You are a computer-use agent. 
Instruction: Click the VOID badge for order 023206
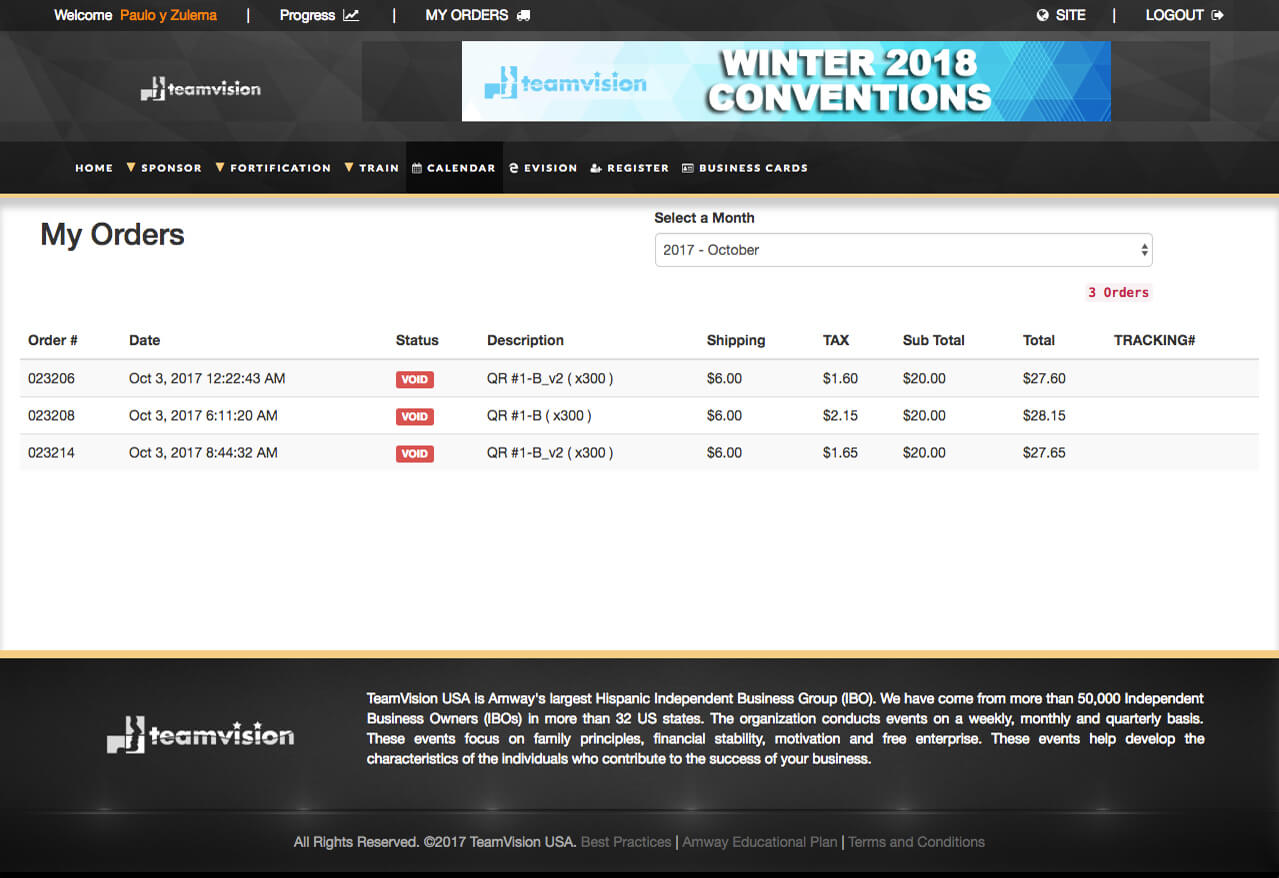pyautogui.click(x=415, y=380)
